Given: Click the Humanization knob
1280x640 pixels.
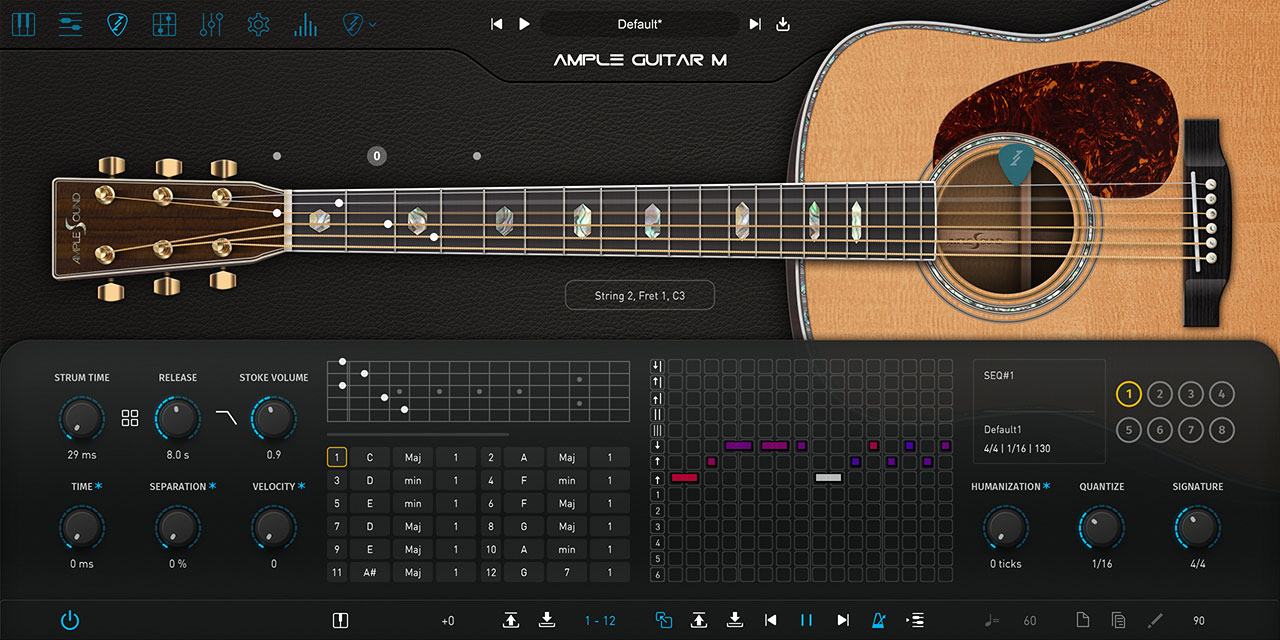Looking at the screenshot, I should coord(1005,527).
